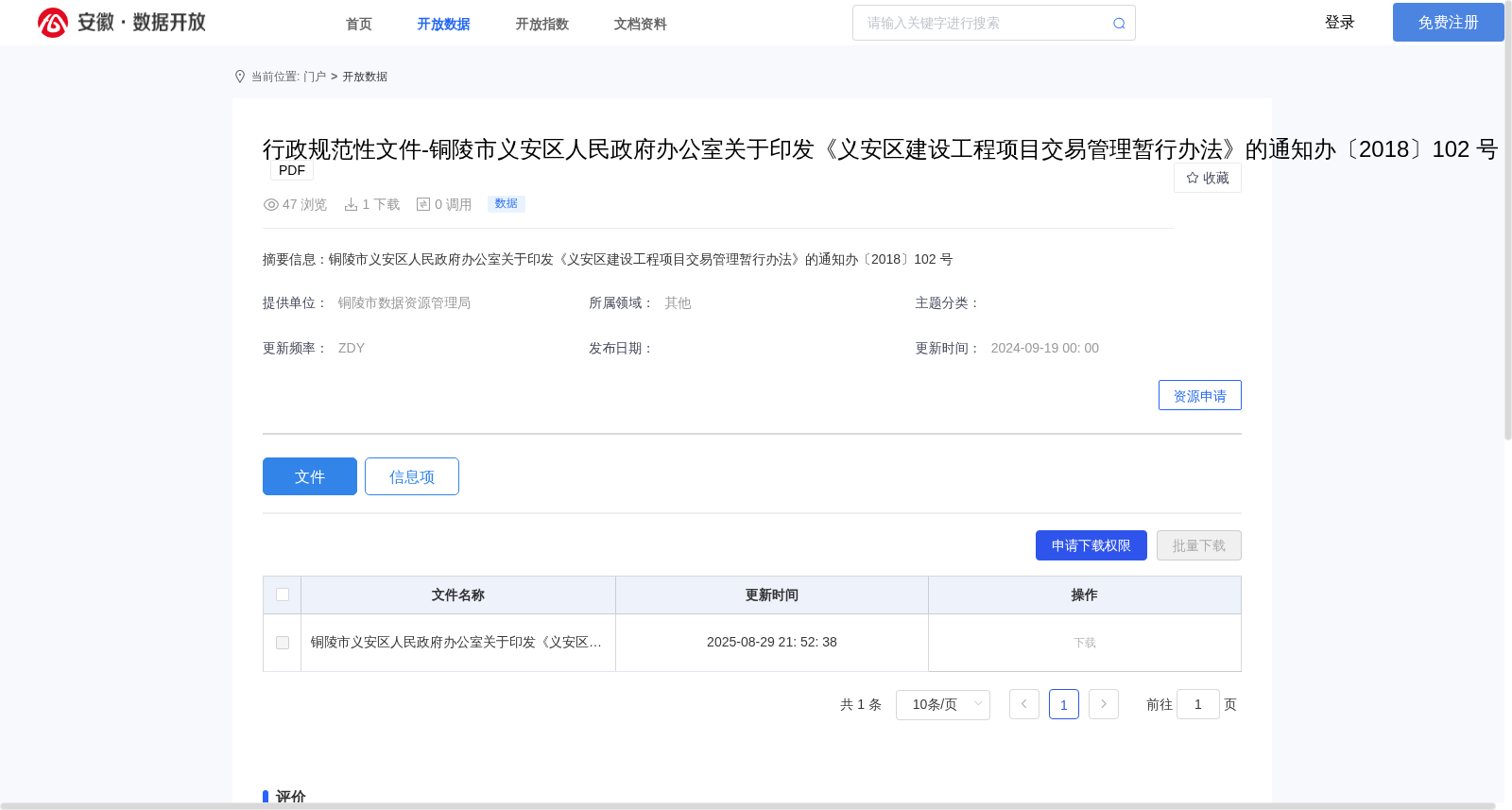Click 下载 in the file row

click(x=1085, y=643)
